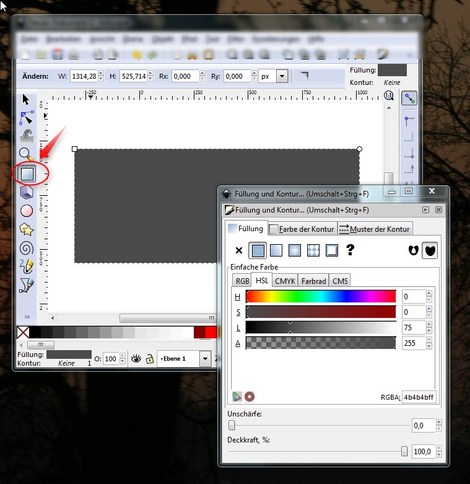
Task: Click the hue H rainbow slider
Action: [321, 296]
